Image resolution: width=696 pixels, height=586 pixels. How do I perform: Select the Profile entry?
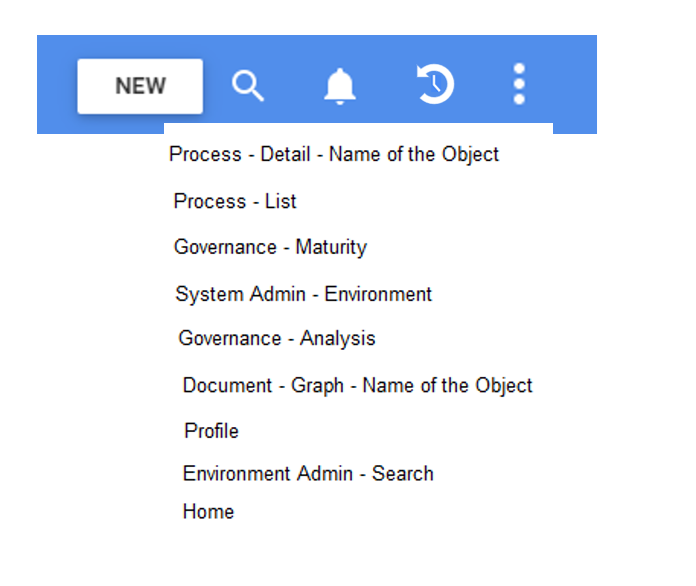211,431
